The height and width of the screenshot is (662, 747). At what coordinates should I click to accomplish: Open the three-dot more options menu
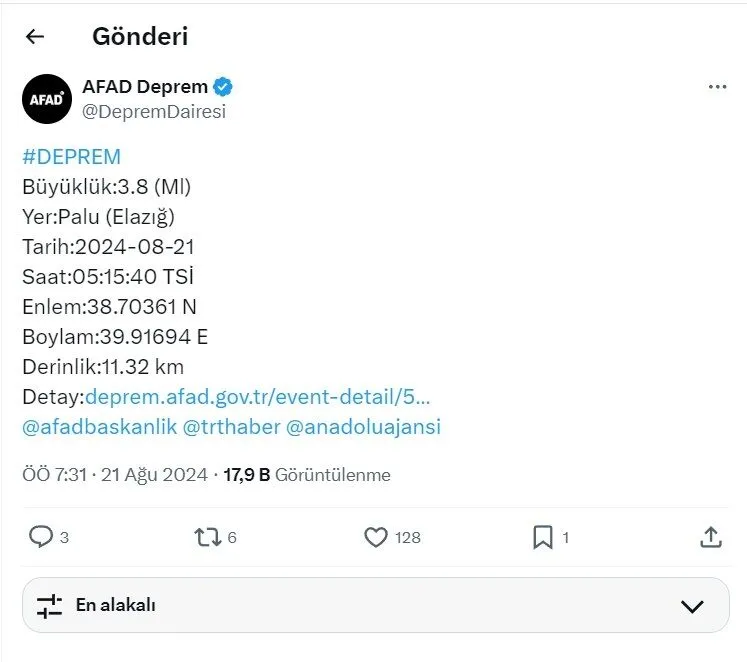click(x=717, y=87)
